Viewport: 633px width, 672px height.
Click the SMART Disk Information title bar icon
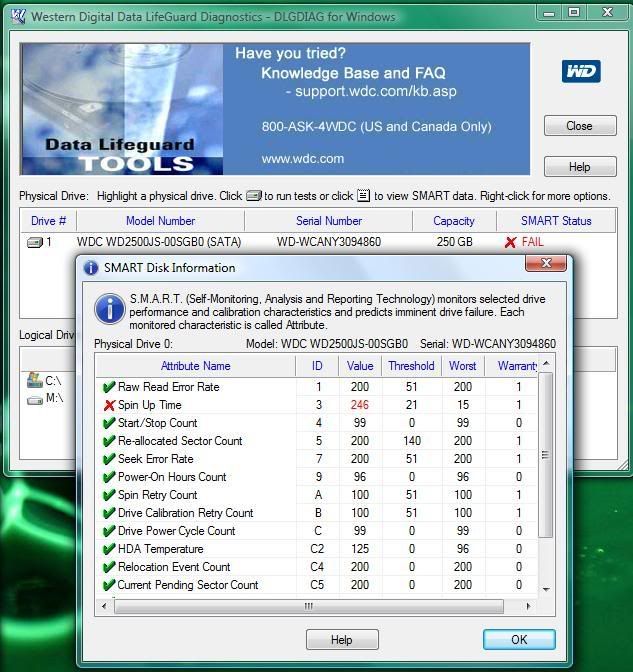(x=91, y=268)
